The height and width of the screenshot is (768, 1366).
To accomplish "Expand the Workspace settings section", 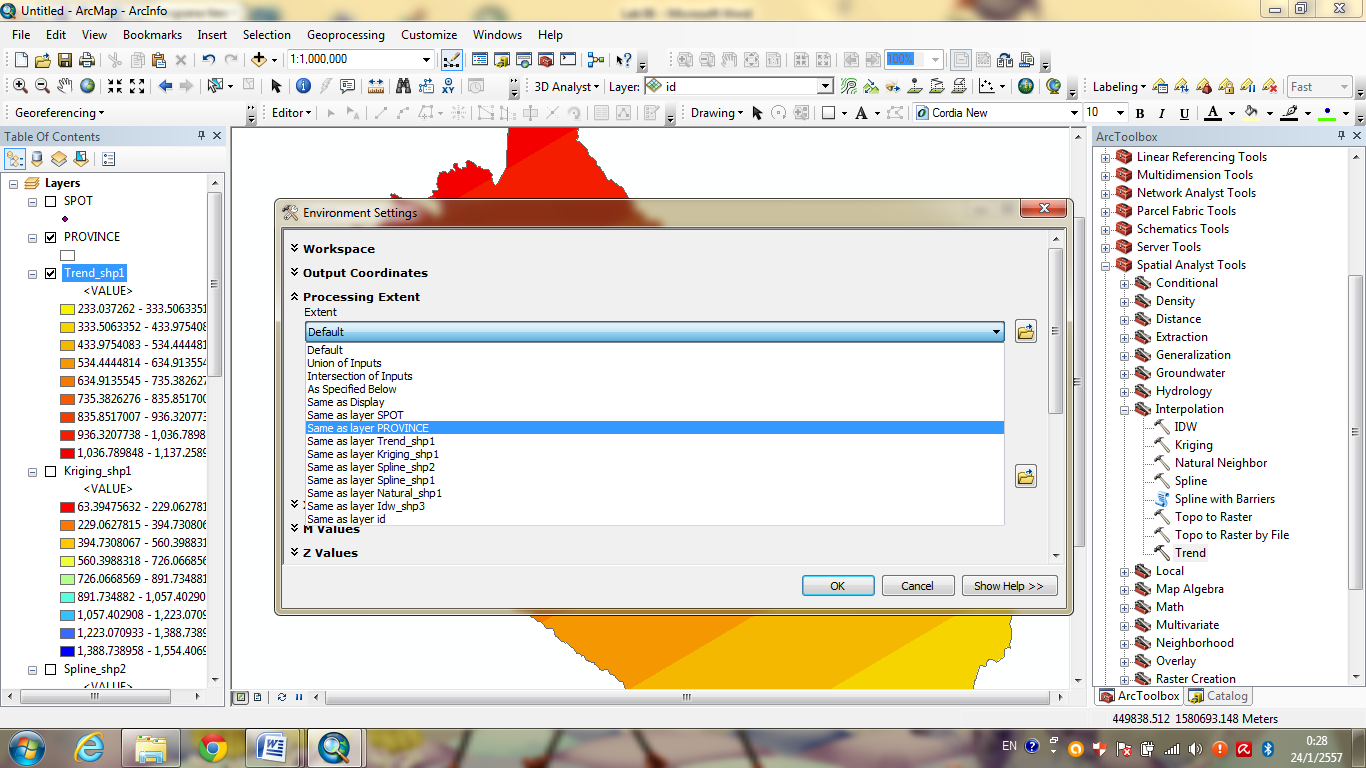I will point(295,248).
